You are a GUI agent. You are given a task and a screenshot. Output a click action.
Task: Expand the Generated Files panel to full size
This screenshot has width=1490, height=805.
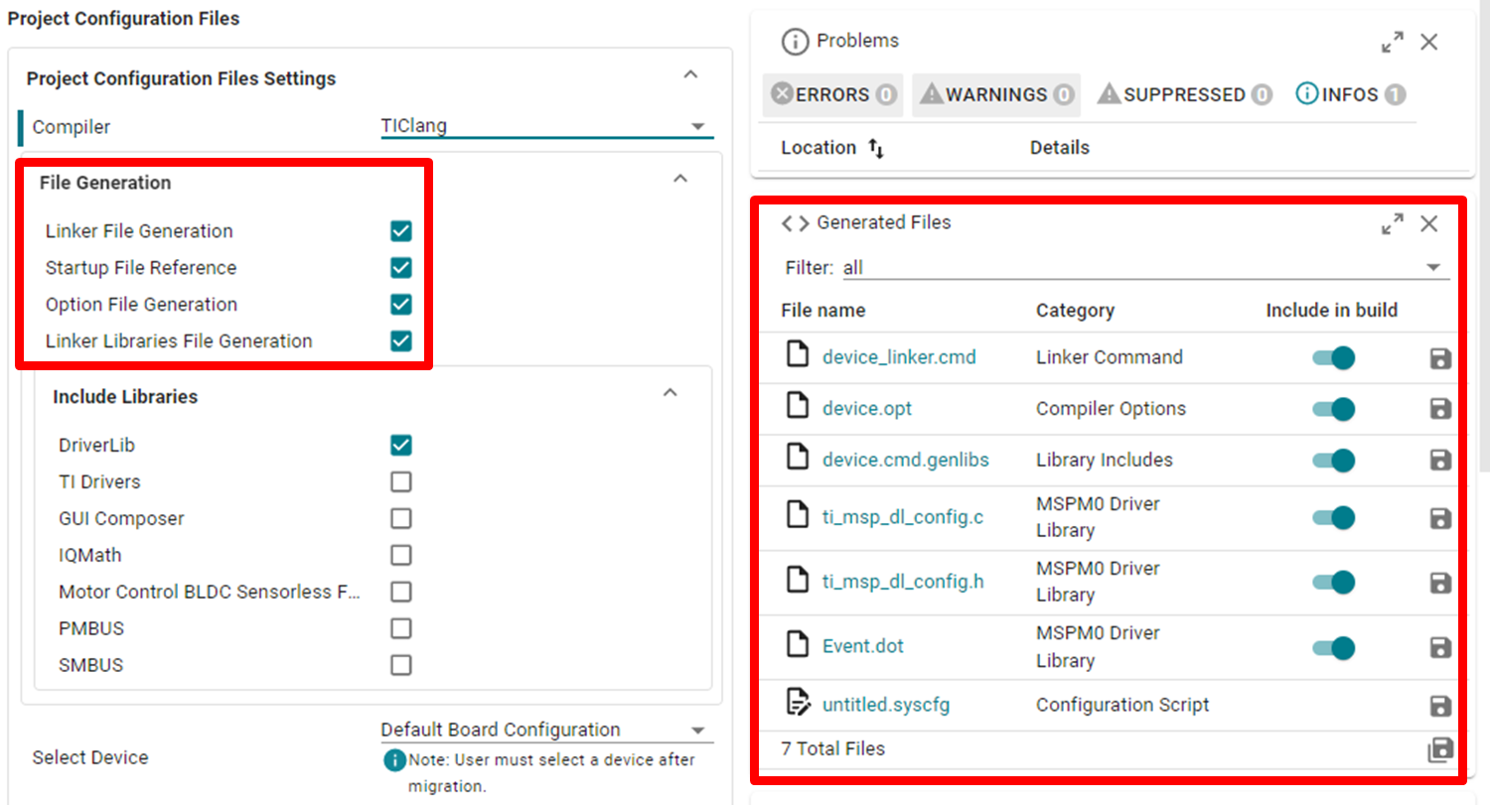[1392, 224]
